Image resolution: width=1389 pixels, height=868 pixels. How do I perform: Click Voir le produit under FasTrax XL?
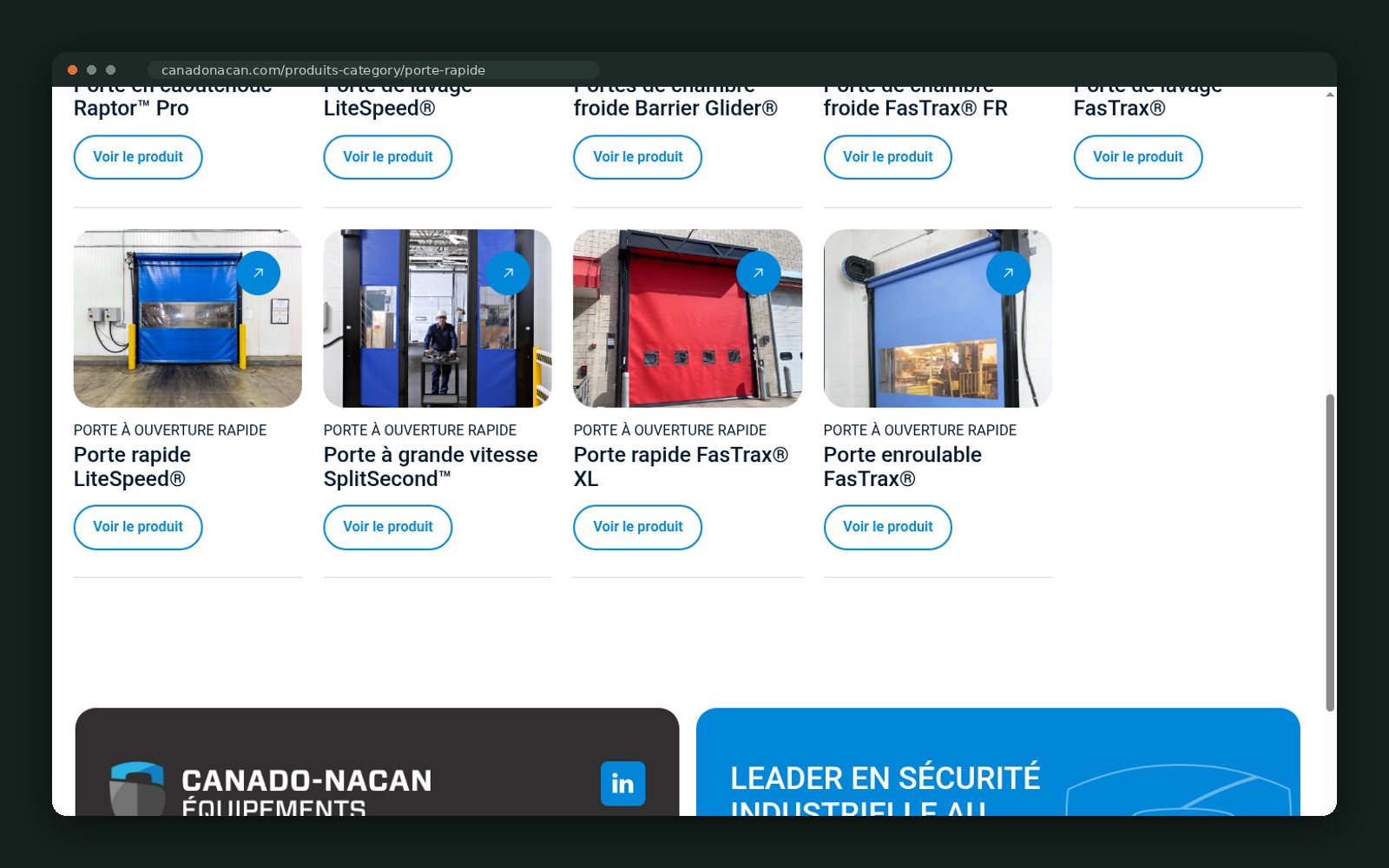[638, 527]
